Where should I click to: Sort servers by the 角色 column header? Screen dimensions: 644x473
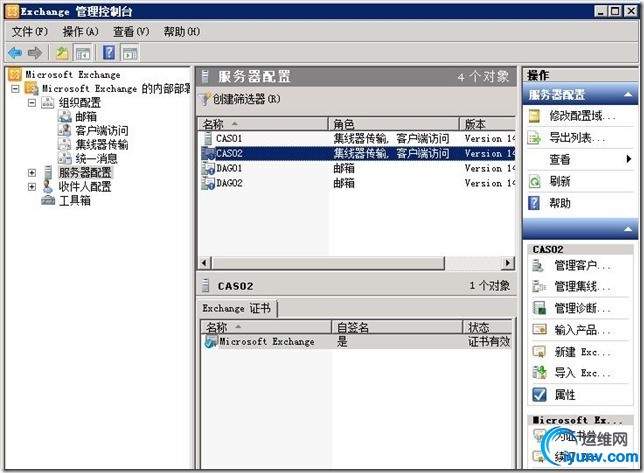pos(393,124)
